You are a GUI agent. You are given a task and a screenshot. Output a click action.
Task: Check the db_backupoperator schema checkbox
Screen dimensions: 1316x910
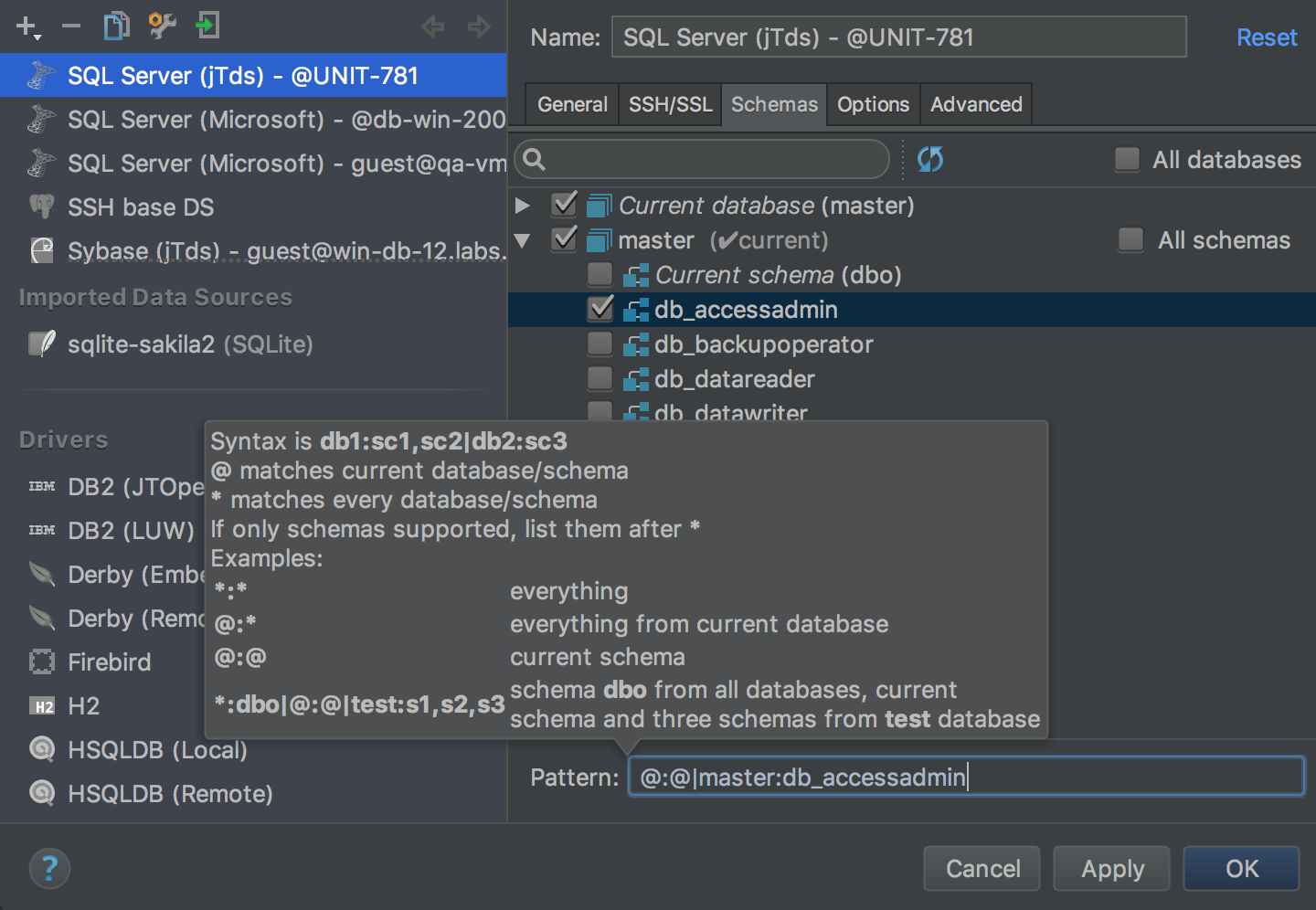click(600, 344)
